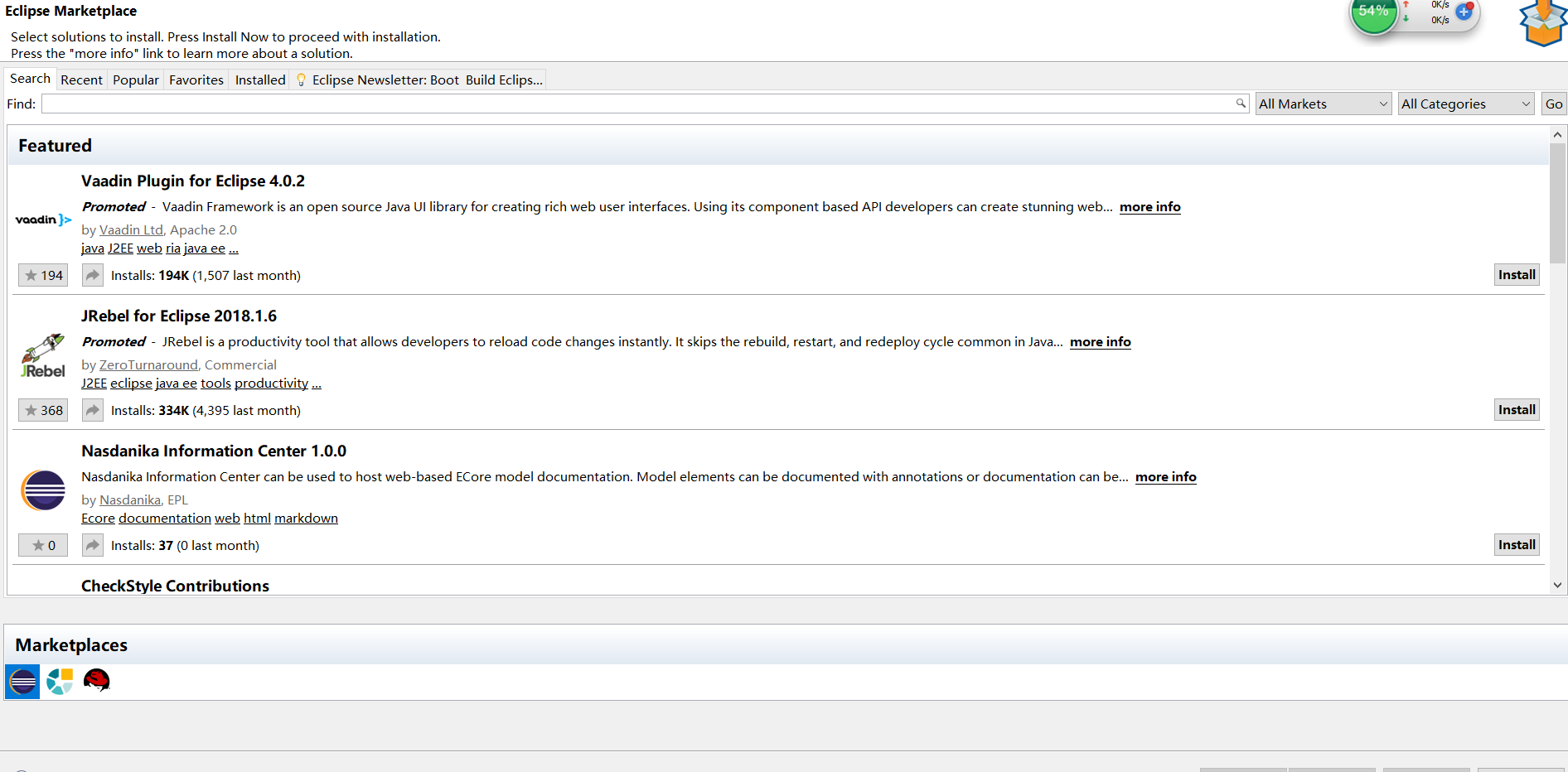Click the JRebel logo icon
This screenshot has height=772, width=1568.
click(43, 356)
